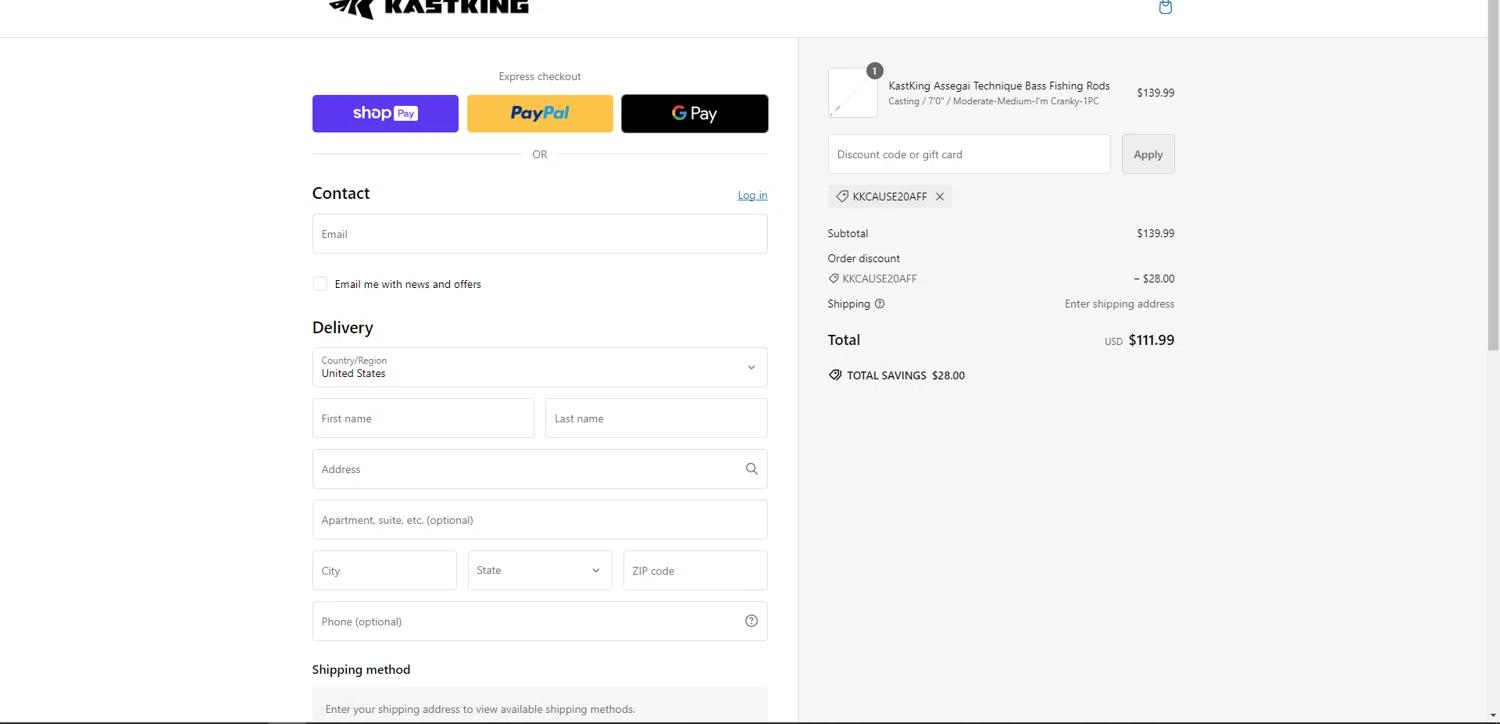Click the product name KastKing Assegai text
The image size is (1500, 724).
[x=999, y=86]
